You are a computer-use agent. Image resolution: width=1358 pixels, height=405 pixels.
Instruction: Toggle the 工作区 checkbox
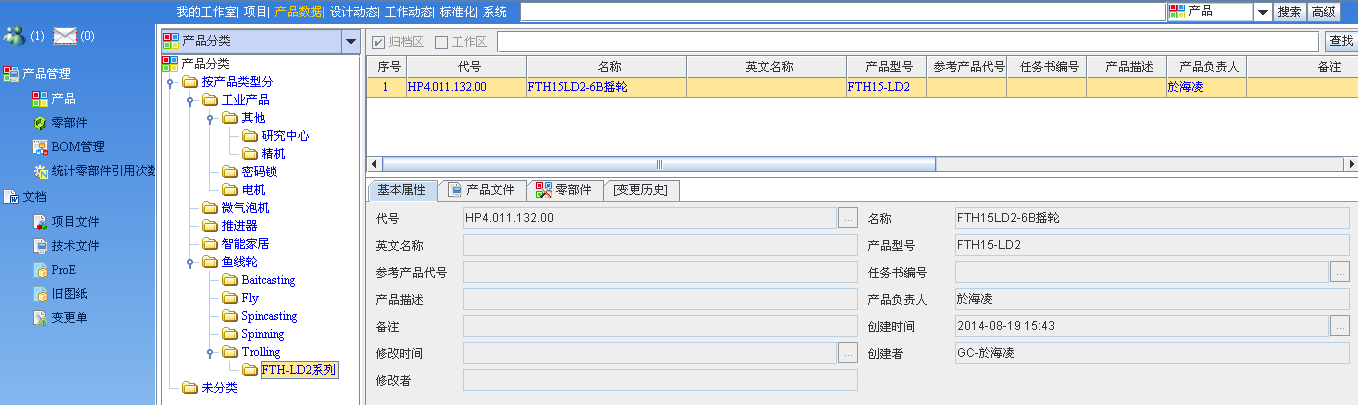point(441,42)
